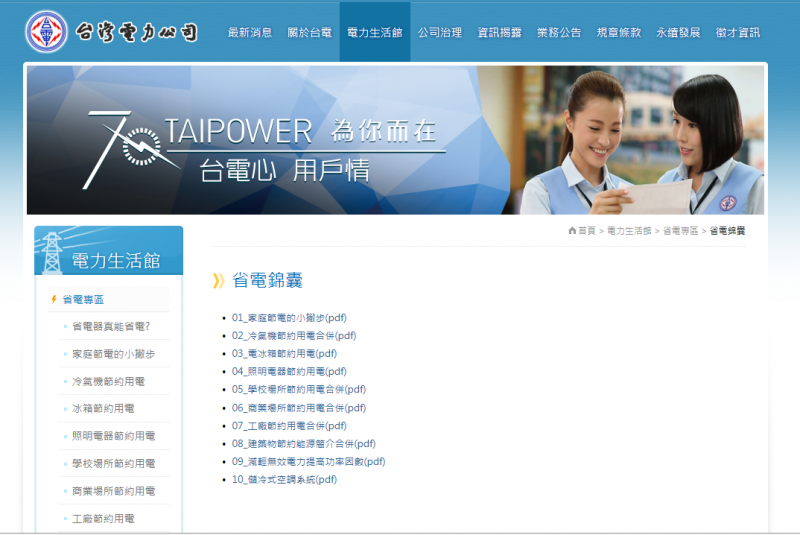Click 電力生活館 in the breadcrumb
Screen dimensions: 800x535
tap(629, 231)
